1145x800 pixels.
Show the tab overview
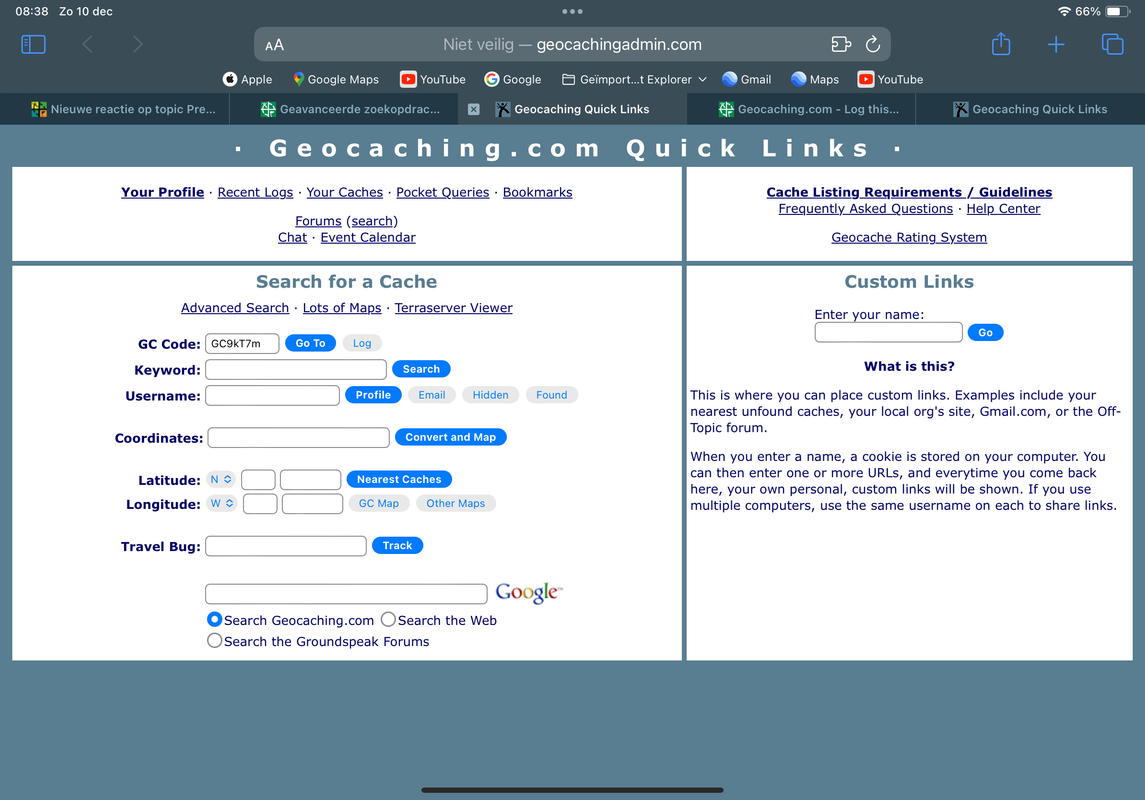click(x=1112, y=45)
